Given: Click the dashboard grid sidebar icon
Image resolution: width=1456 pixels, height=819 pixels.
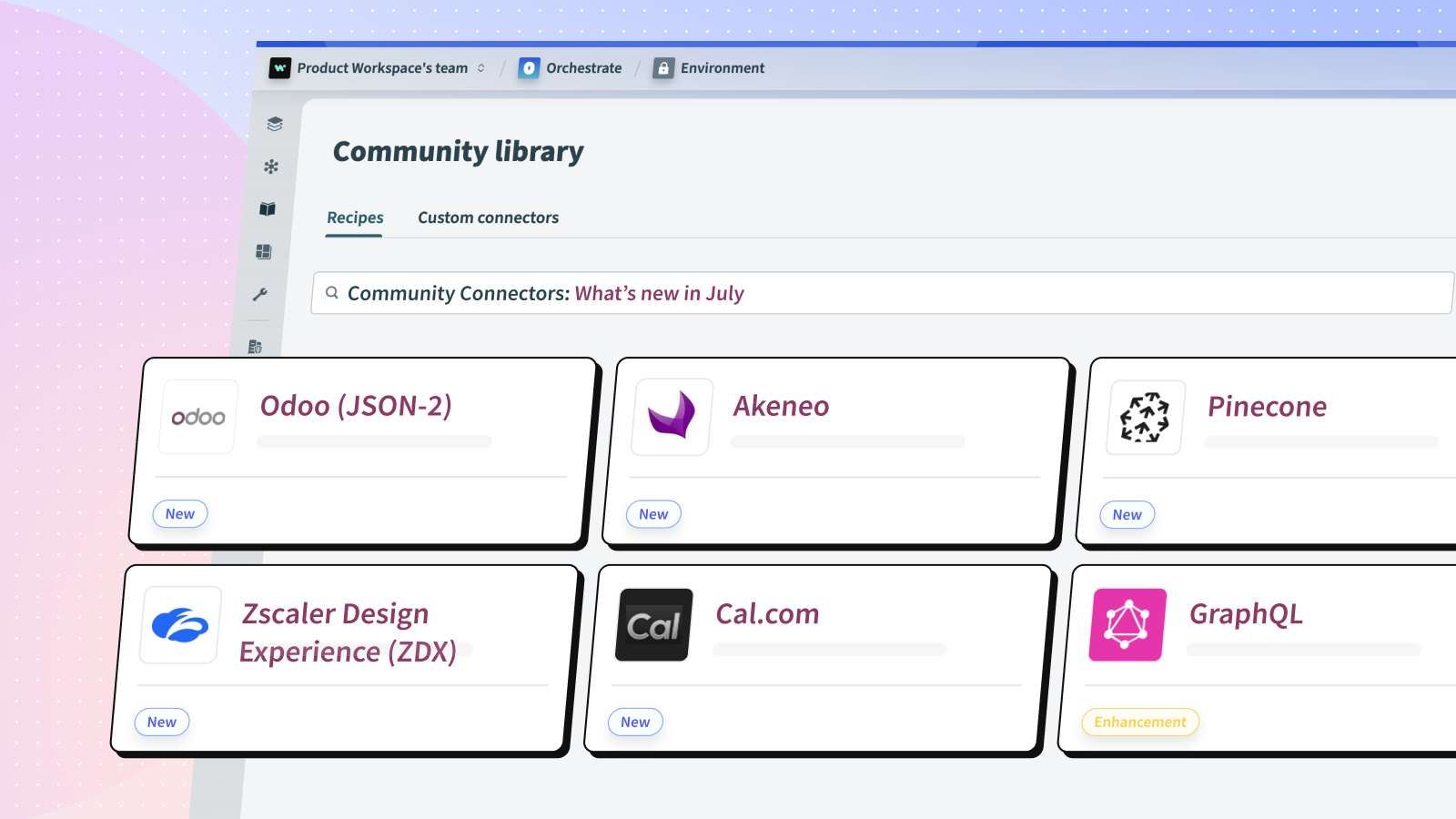Looking at the screenshot, I should point(264,252).
